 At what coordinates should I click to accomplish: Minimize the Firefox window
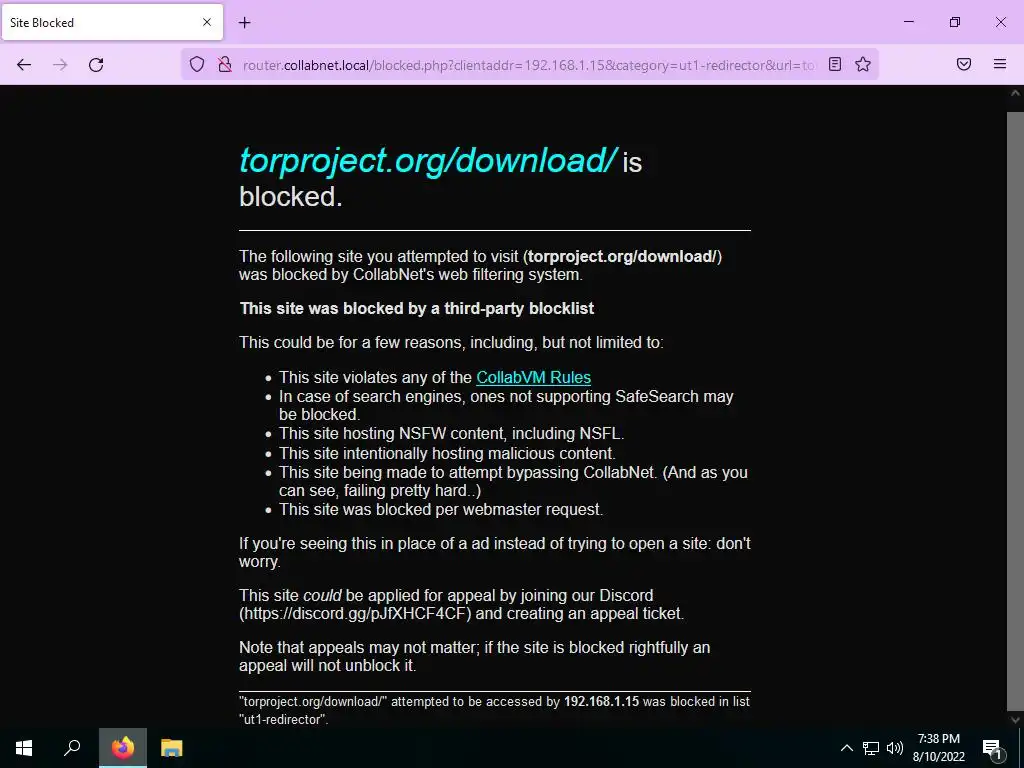pos(908,22)
